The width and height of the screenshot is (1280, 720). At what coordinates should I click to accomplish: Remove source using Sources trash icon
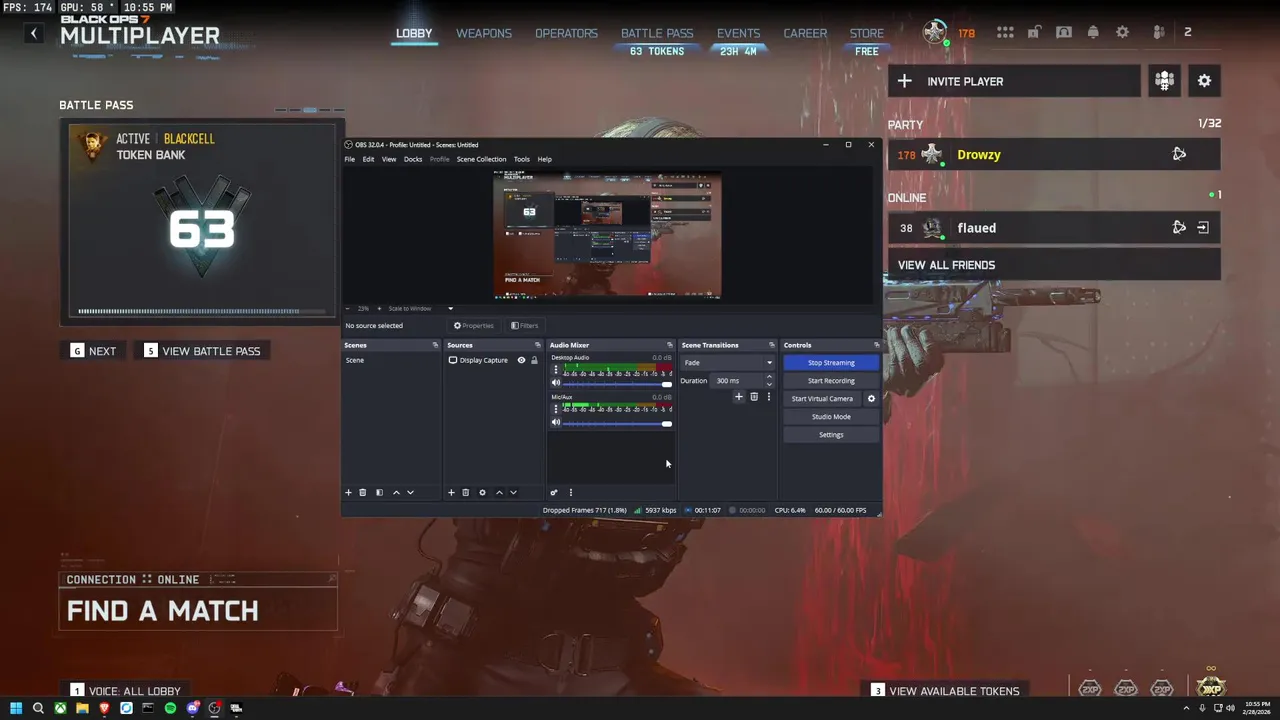465,492
